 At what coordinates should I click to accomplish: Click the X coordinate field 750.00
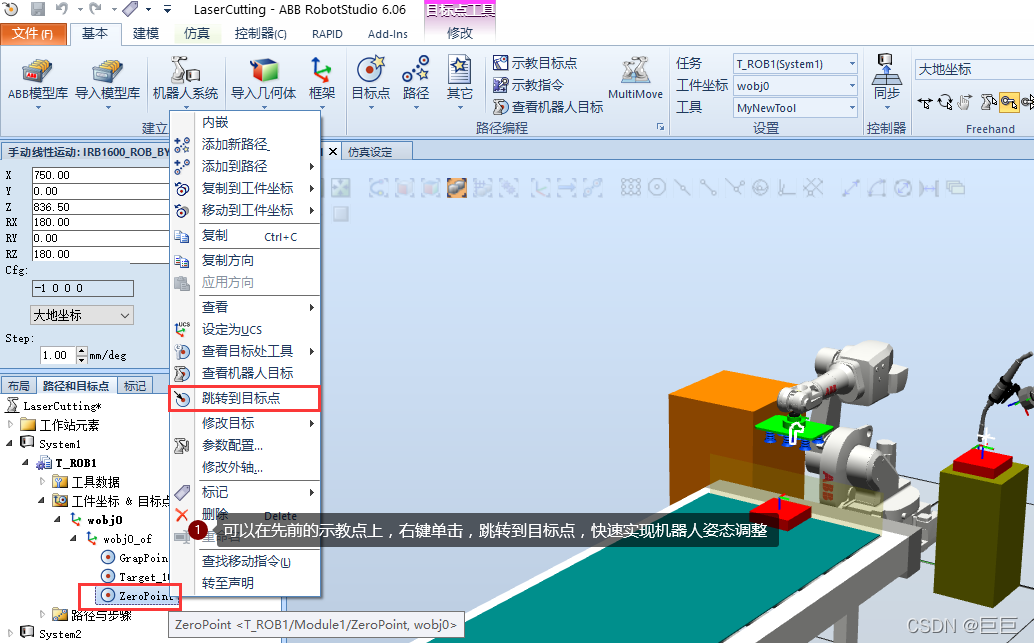101,175
